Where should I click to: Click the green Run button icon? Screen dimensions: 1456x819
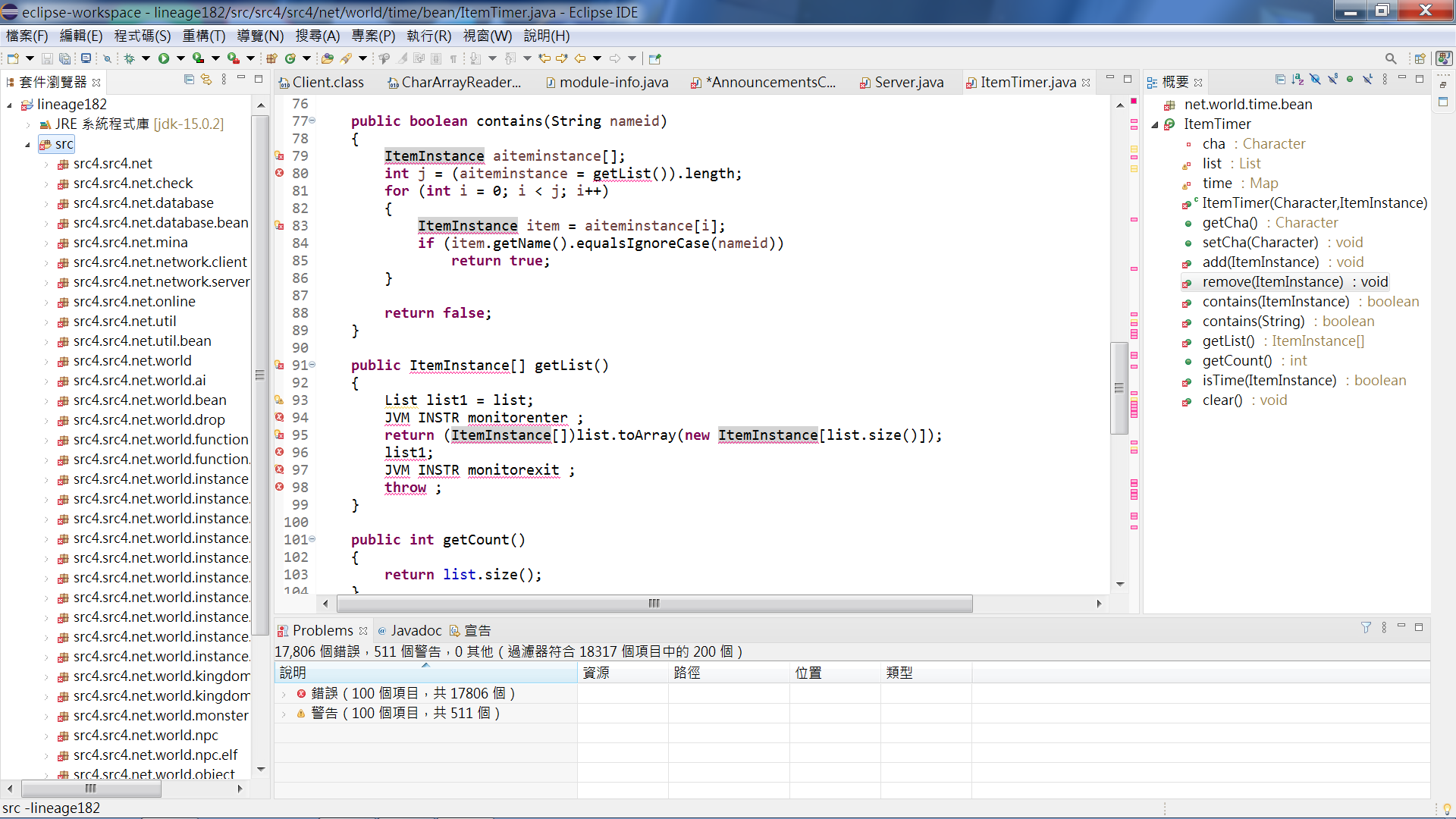[x=164, y=58]
